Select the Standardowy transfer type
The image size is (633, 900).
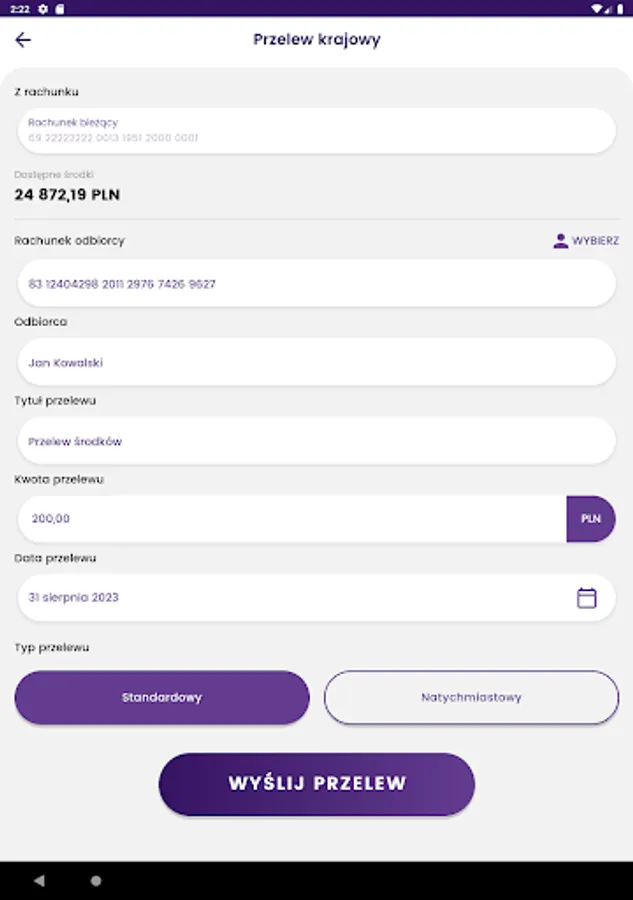(162, 697)
